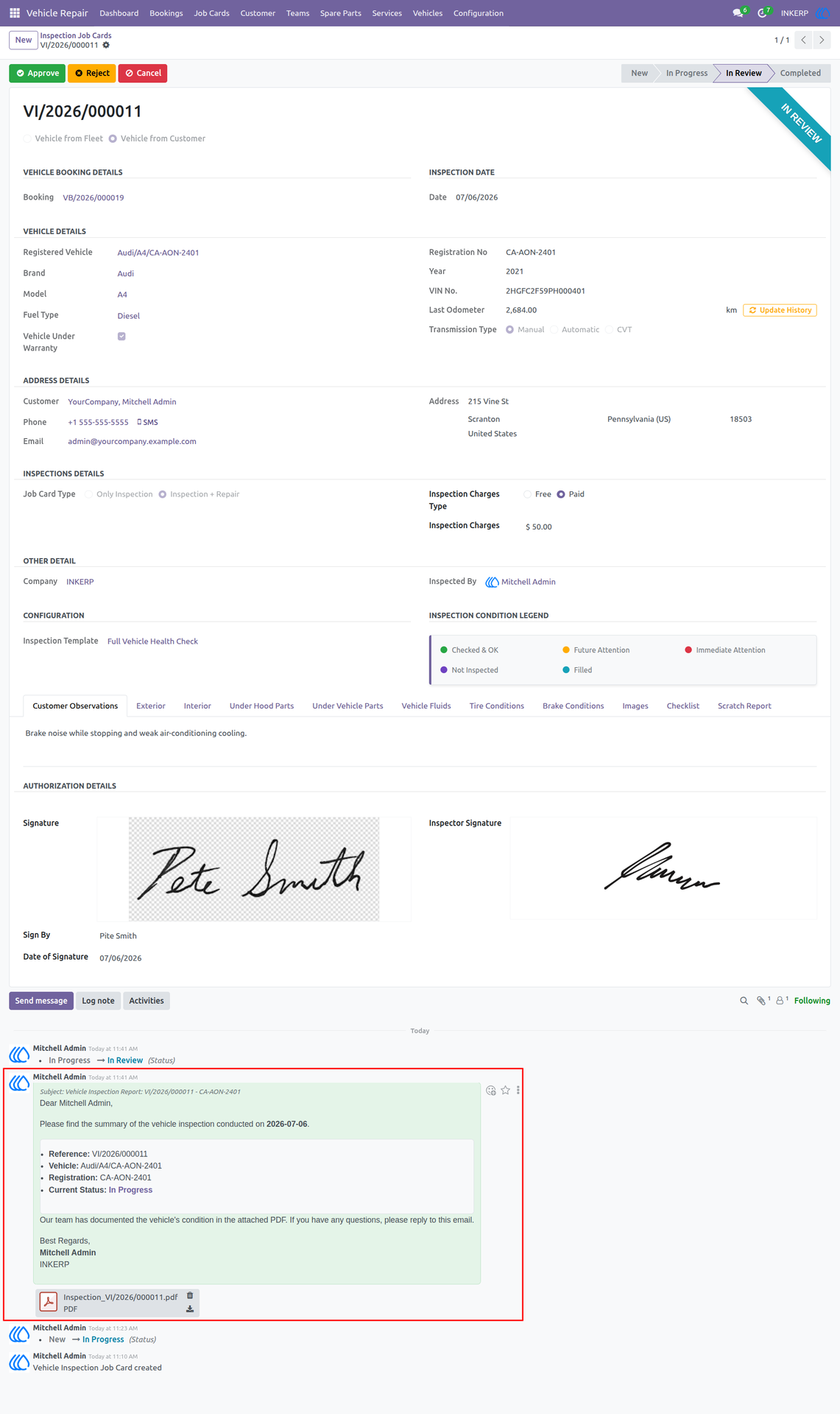The width and height of the screenshot is (840, 1414).
Task: Search chatter messages with magnifier icon
Action: (x=744, y=1001)
